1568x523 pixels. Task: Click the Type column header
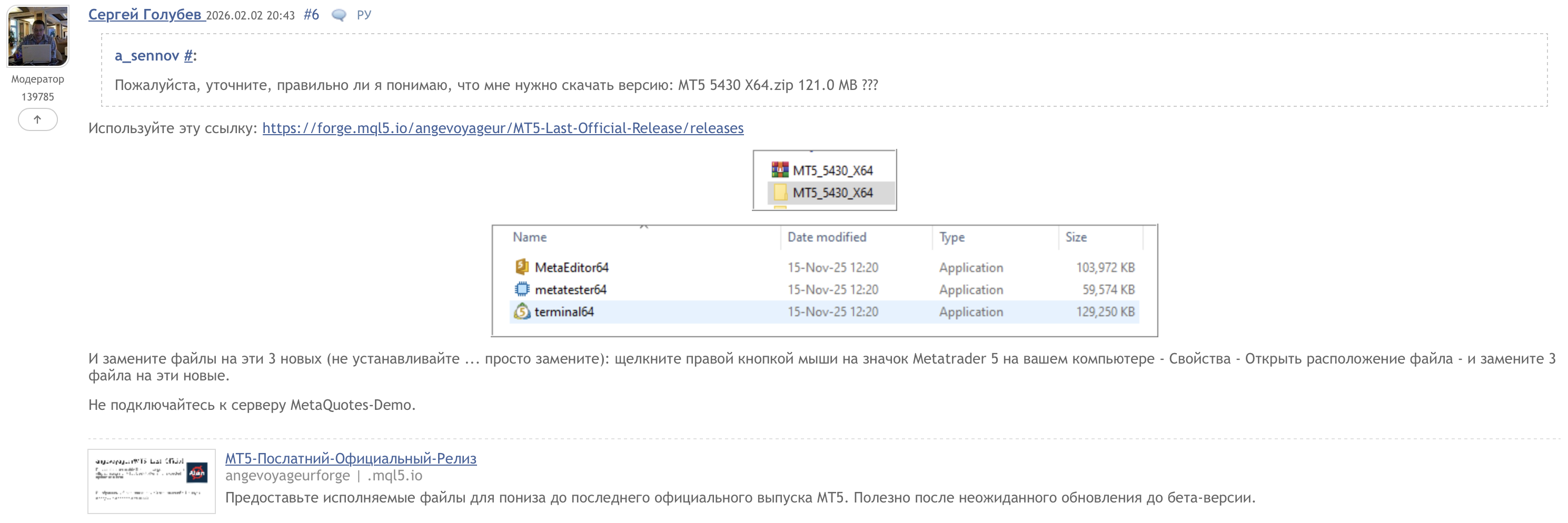tap(951, 237)
